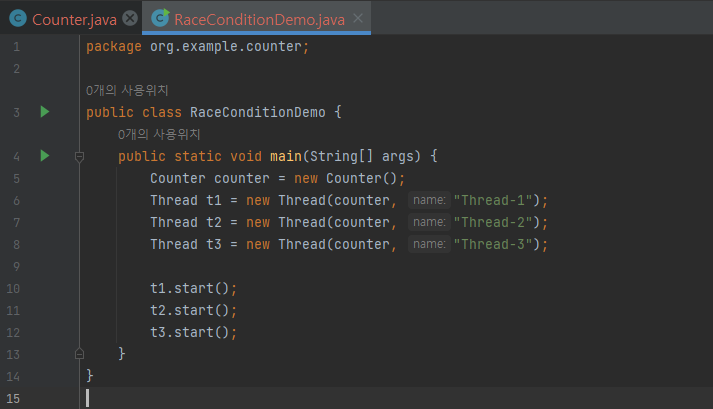This screenshot has width=713, height=409.
Task: Click the Counter.java class file icon
Action: coord(18,19)
